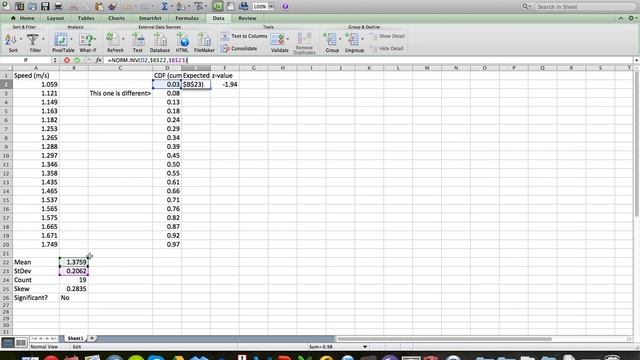
Task: Switch to the Tables ribbon tab
Action: pyautogui.click(x=86, y=18)
